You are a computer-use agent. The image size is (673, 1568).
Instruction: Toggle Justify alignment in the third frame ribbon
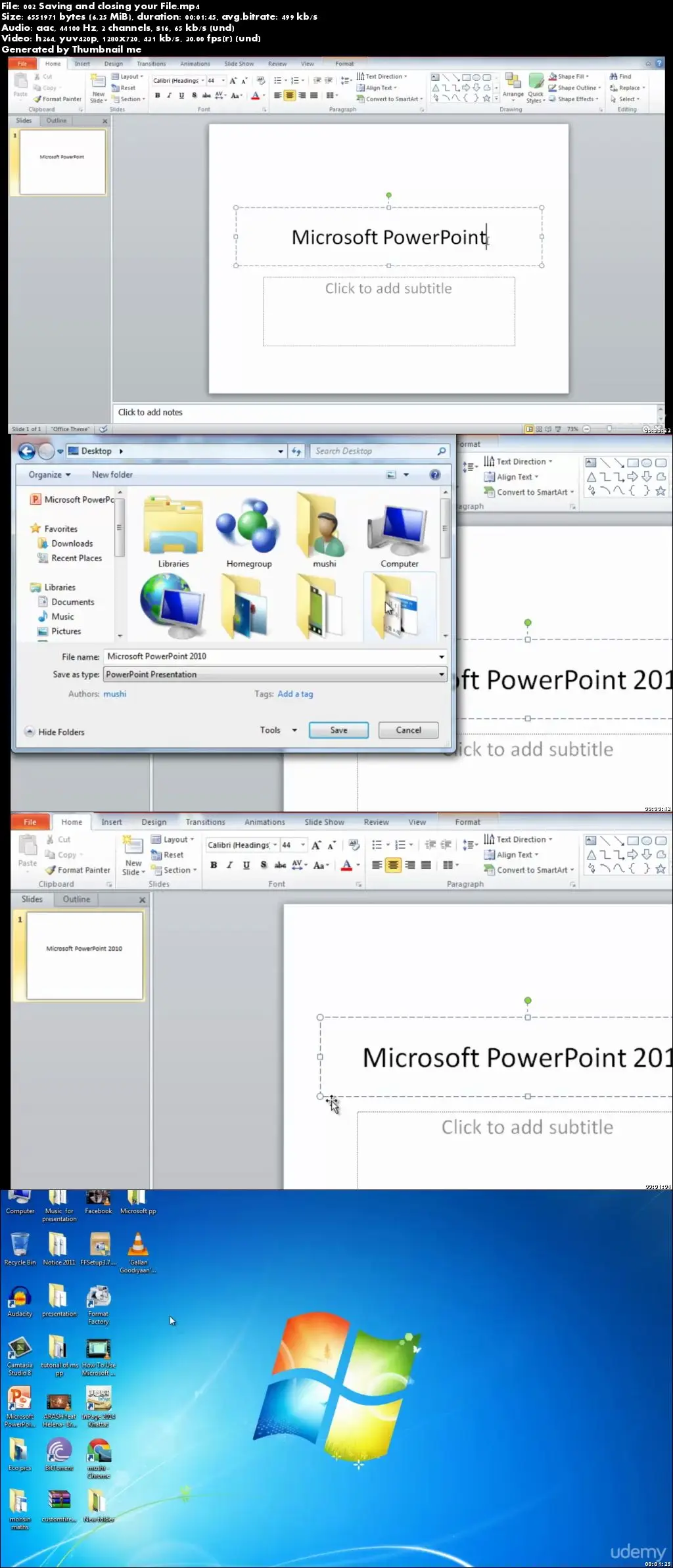tap(426, 865)
